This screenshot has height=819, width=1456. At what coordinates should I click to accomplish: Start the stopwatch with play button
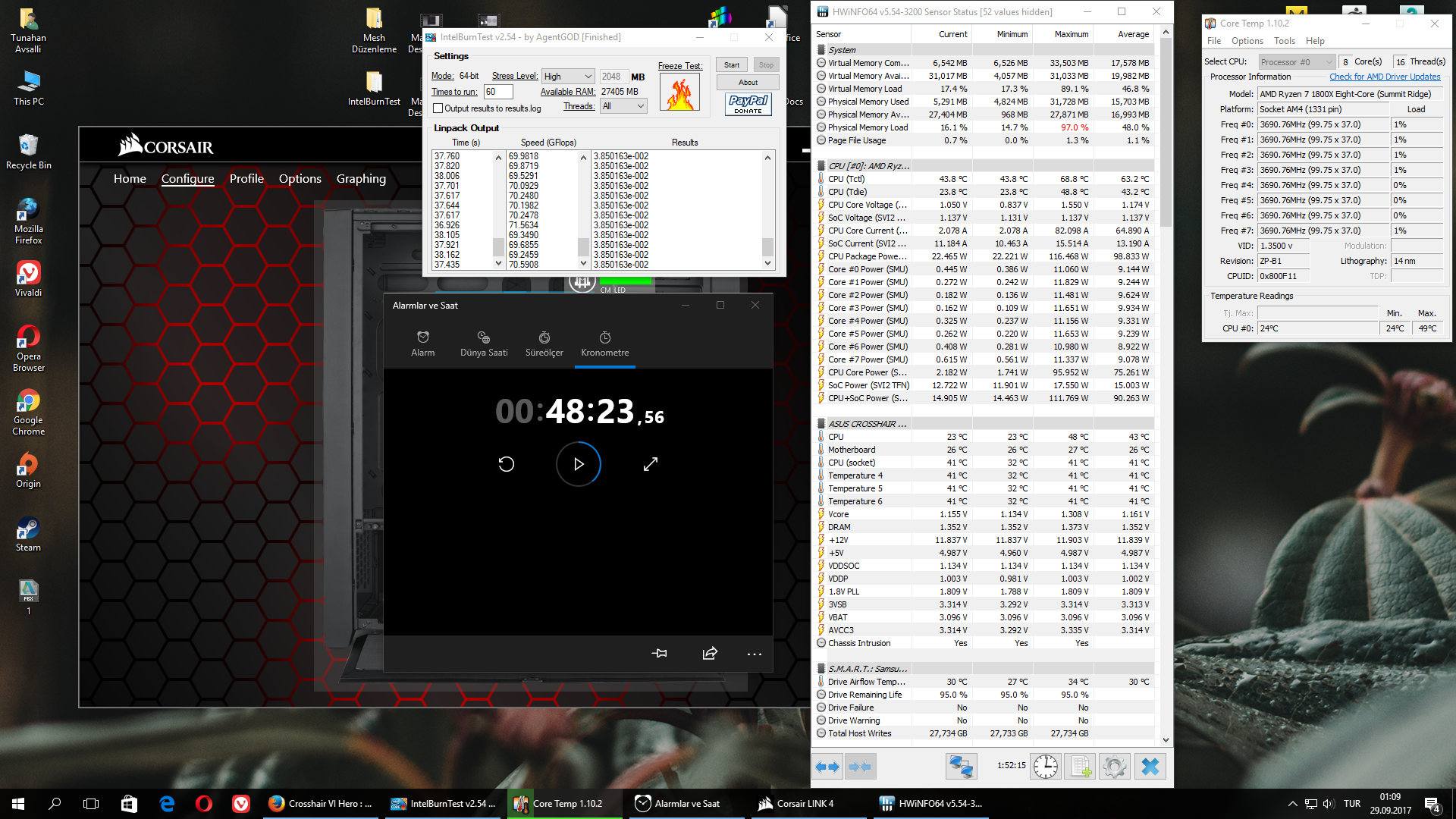coord(579,464)
